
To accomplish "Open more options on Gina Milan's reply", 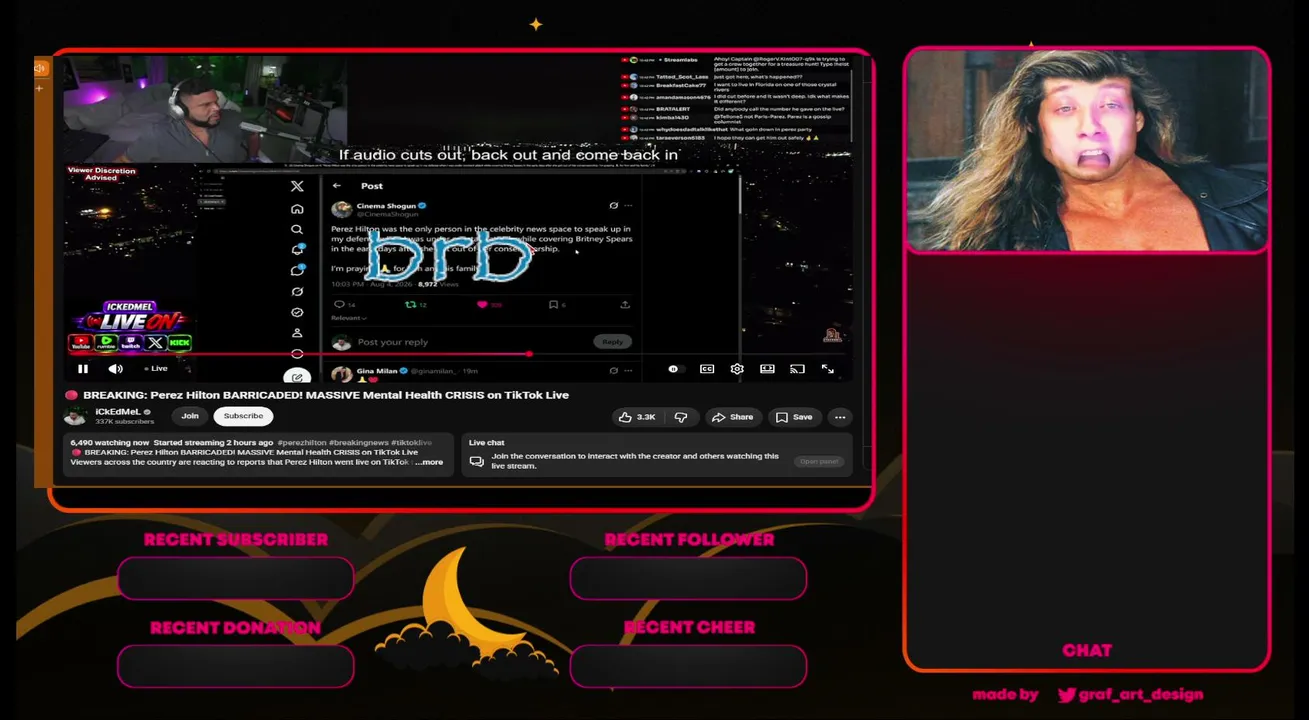I will [x=628, y=371].
